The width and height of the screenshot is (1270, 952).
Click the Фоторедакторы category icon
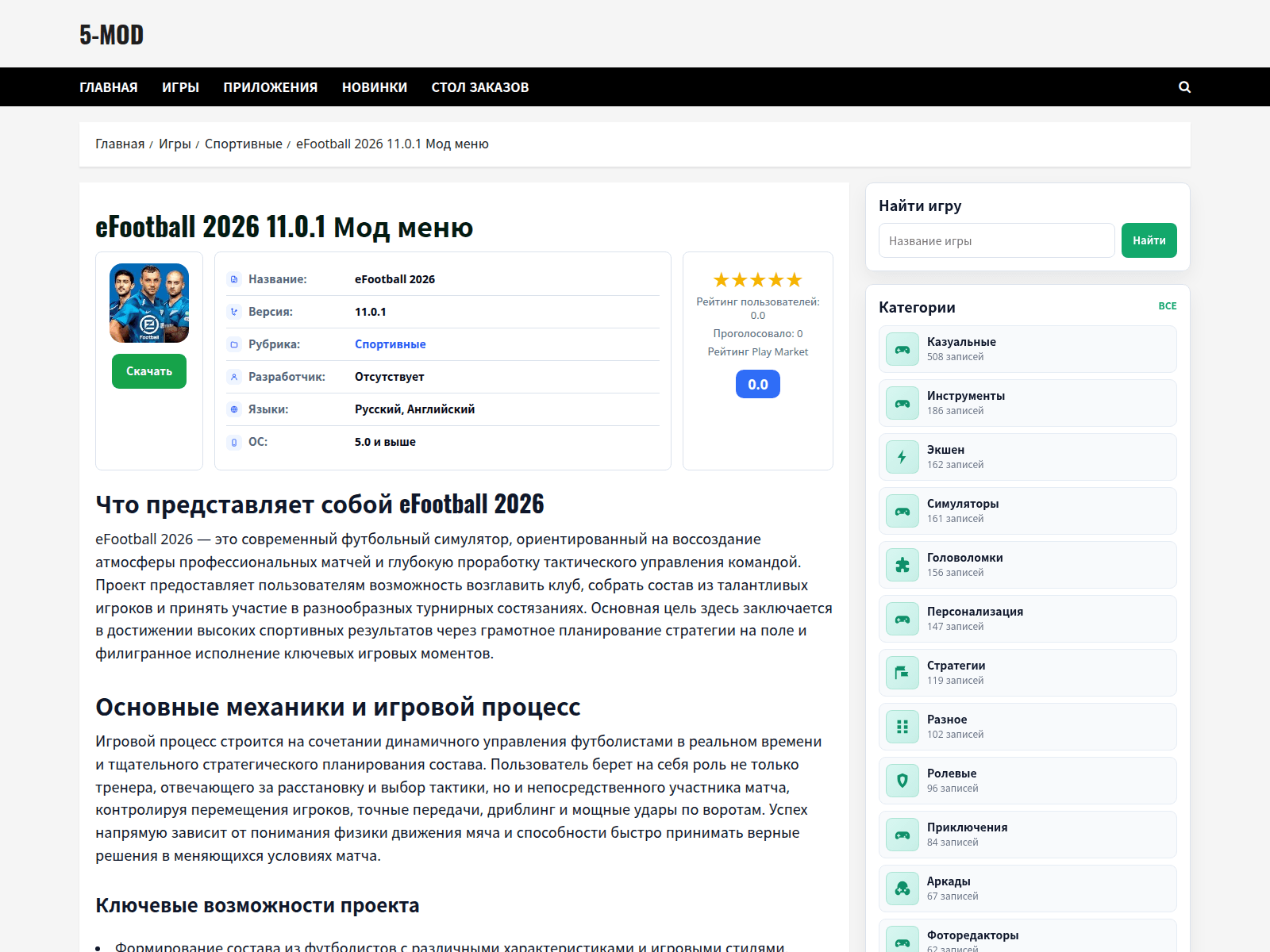pos(902,939)
